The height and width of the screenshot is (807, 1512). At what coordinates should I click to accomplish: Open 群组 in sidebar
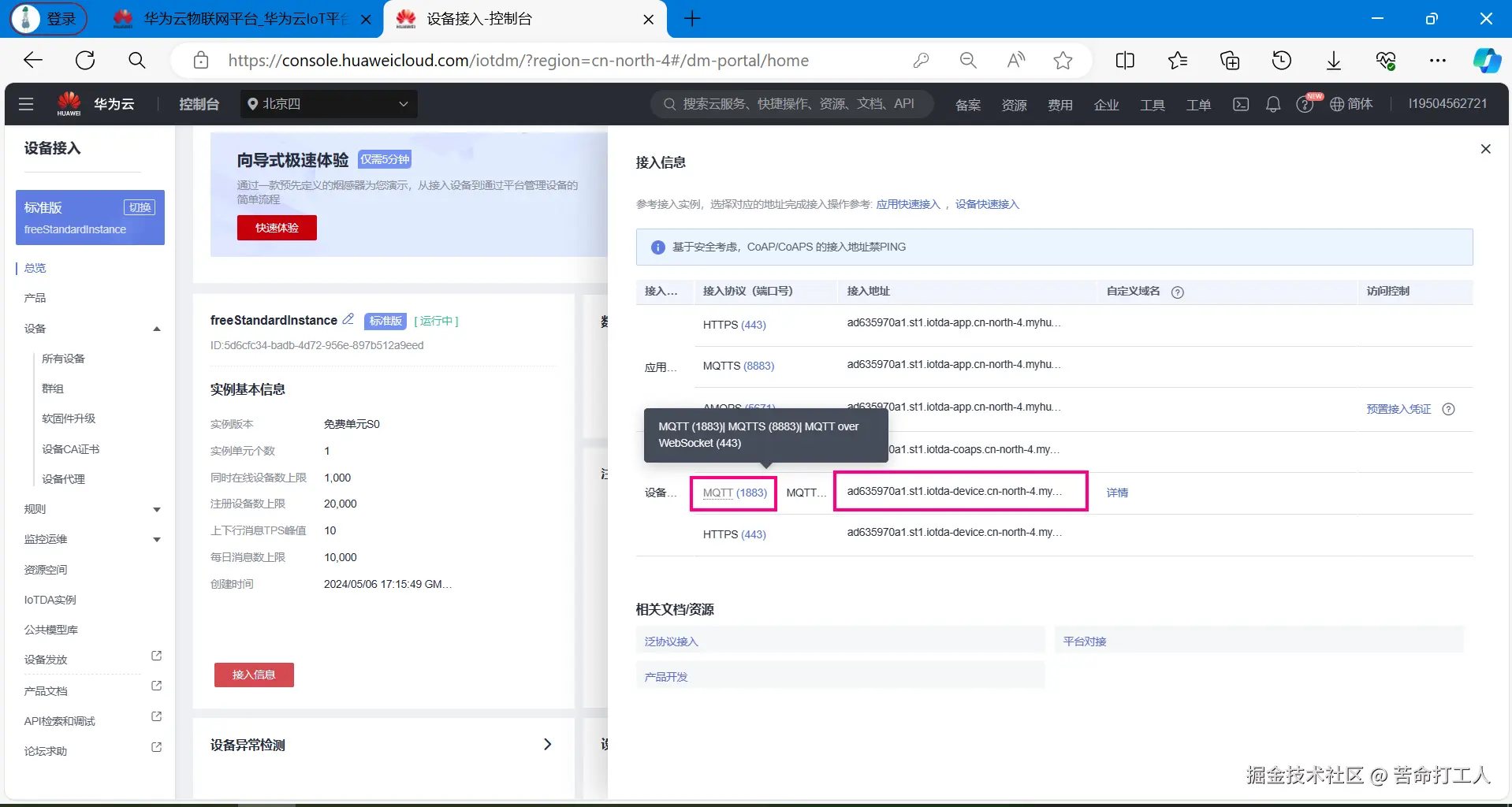tap(53, 389)
